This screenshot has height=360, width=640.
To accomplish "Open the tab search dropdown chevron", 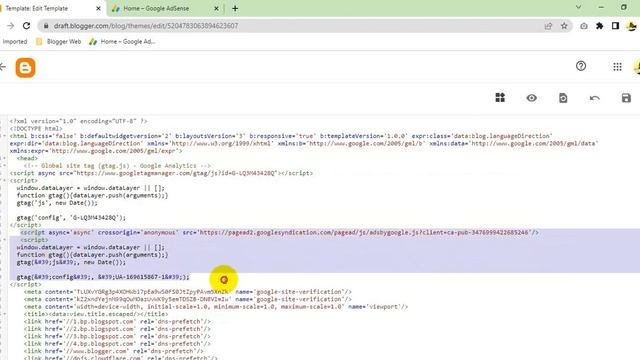I will [x=578, y=7].
